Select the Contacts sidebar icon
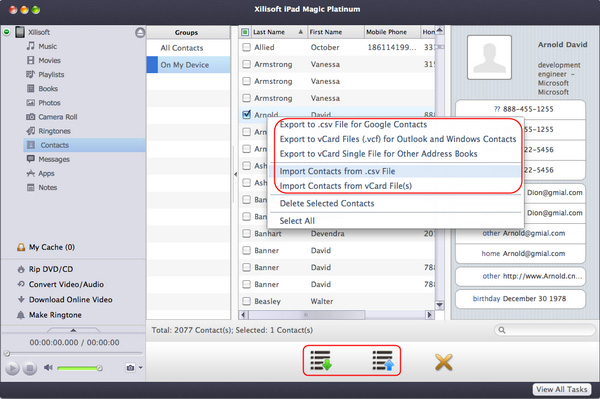The height and width of the screenshot is (399, 600). point(31,145)
